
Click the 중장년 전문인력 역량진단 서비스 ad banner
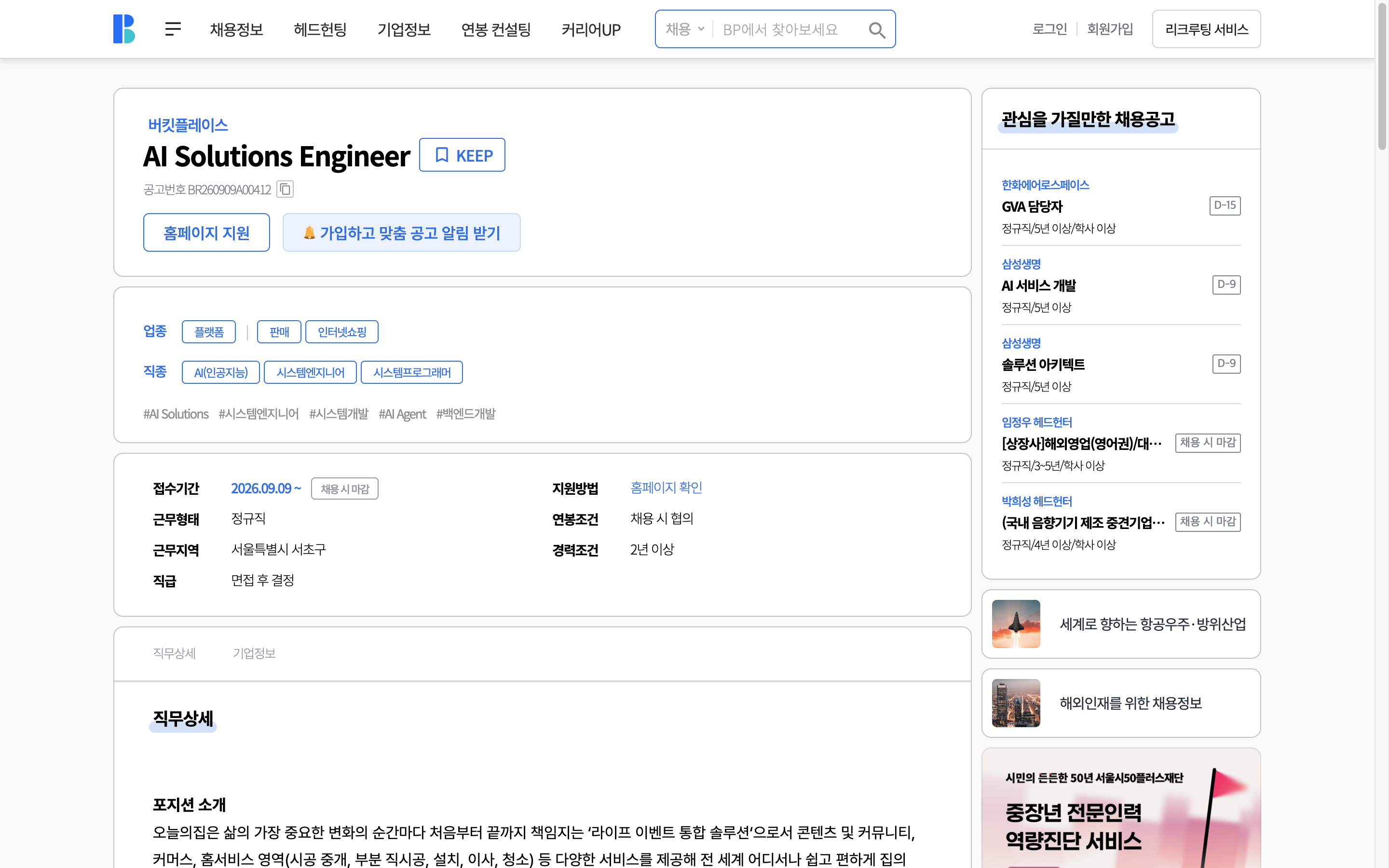(1121, 808)
